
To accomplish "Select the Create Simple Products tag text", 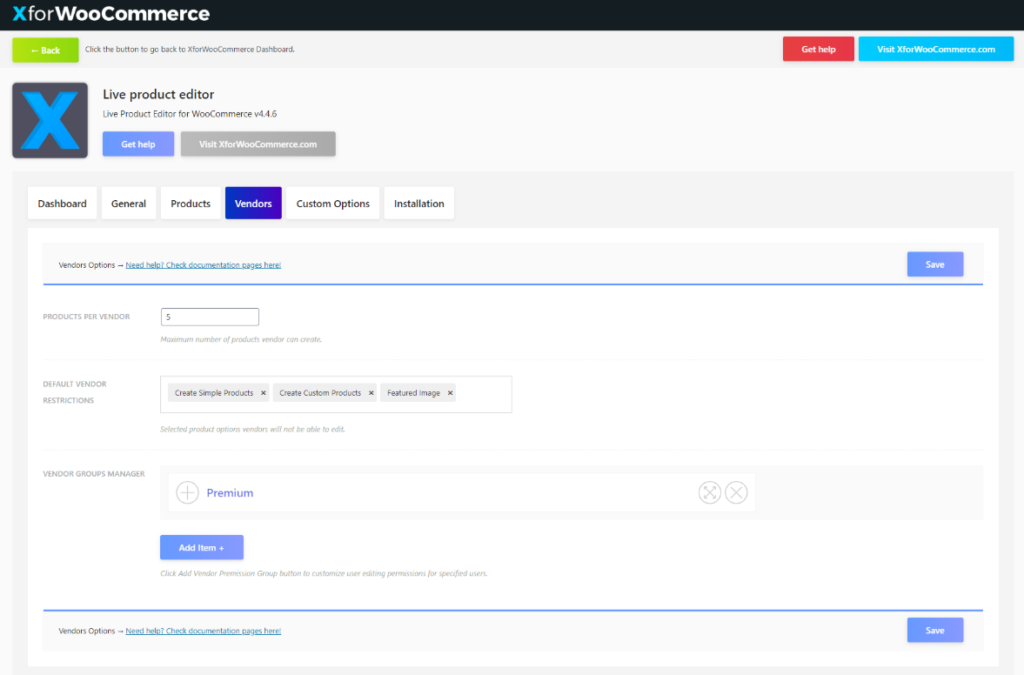I will [x=214, y=393].
